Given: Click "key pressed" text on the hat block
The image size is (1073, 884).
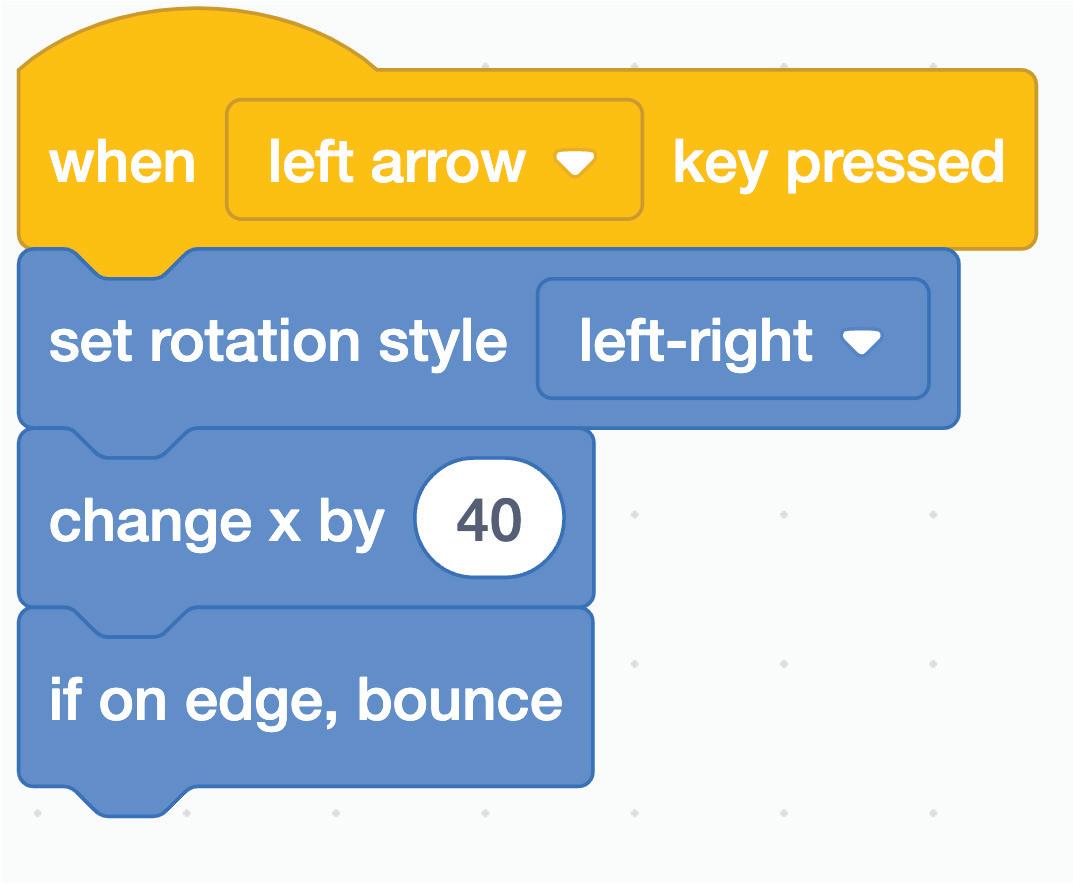Looking at the screenshot, I should 838,162.
